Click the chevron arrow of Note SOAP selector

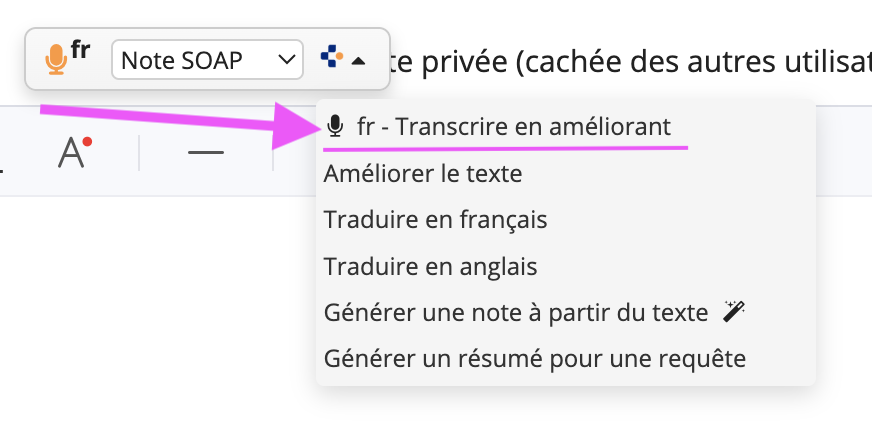point(286,60)
